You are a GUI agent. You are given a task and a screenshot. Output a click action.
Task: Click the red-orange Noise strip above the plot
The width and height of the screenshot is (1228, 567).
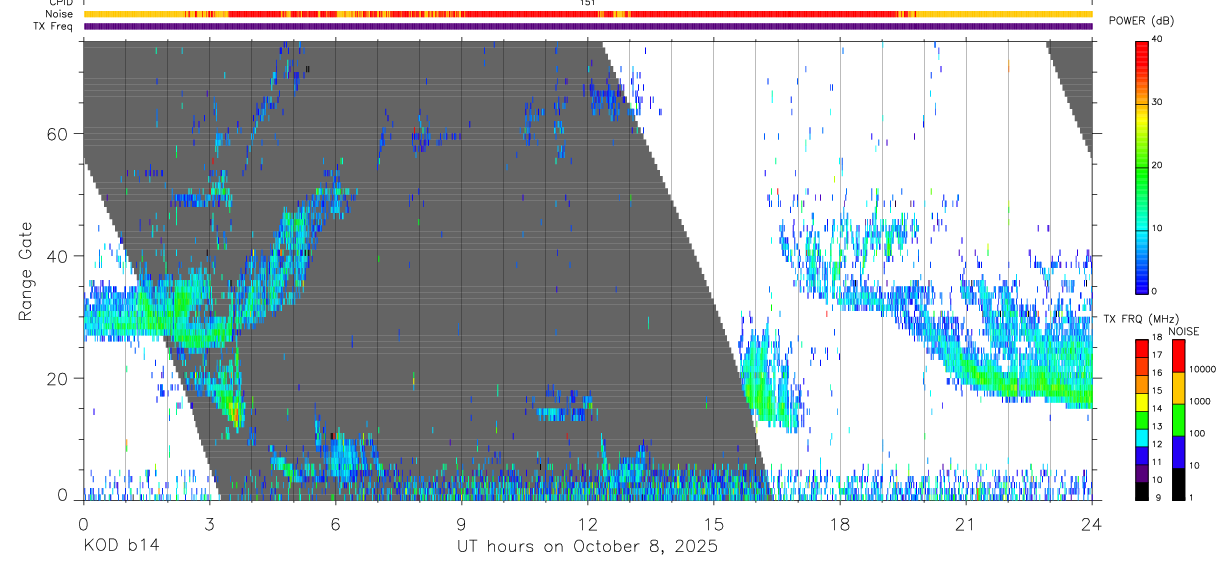click(x=588, y=14)
